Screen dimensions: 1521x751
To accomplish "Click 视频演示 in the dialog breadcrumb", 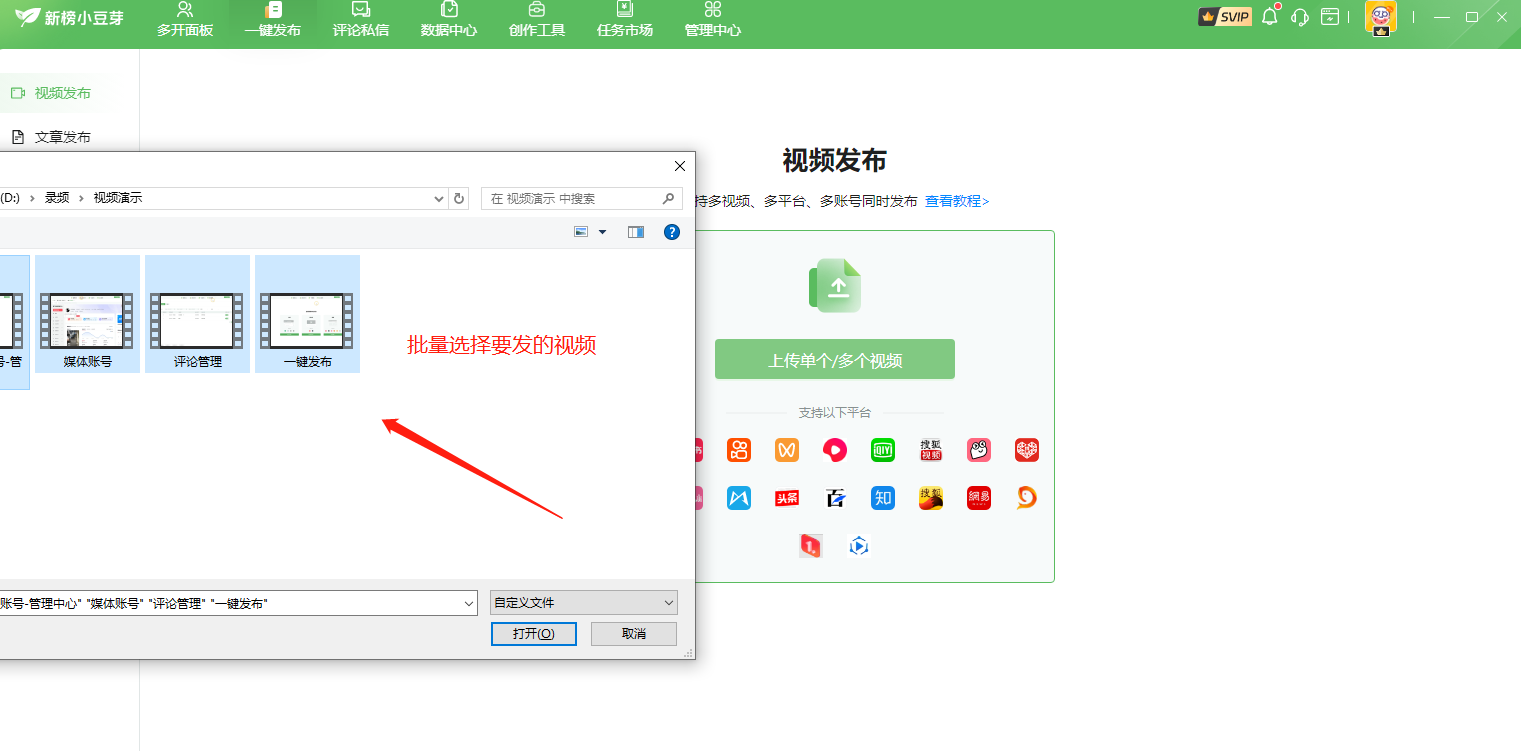I will click(x=118, y=198).
